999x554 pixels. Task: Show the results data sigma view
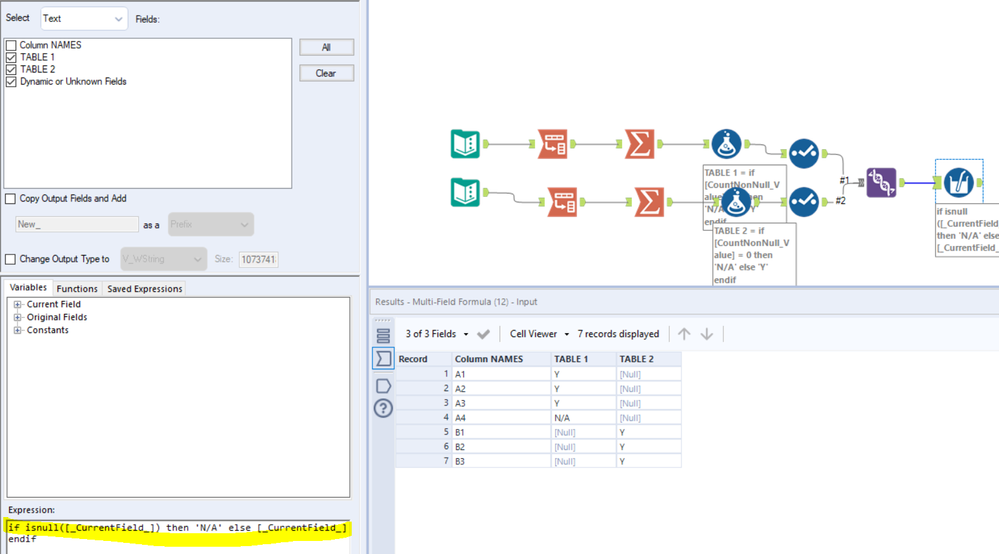[383, 359]
